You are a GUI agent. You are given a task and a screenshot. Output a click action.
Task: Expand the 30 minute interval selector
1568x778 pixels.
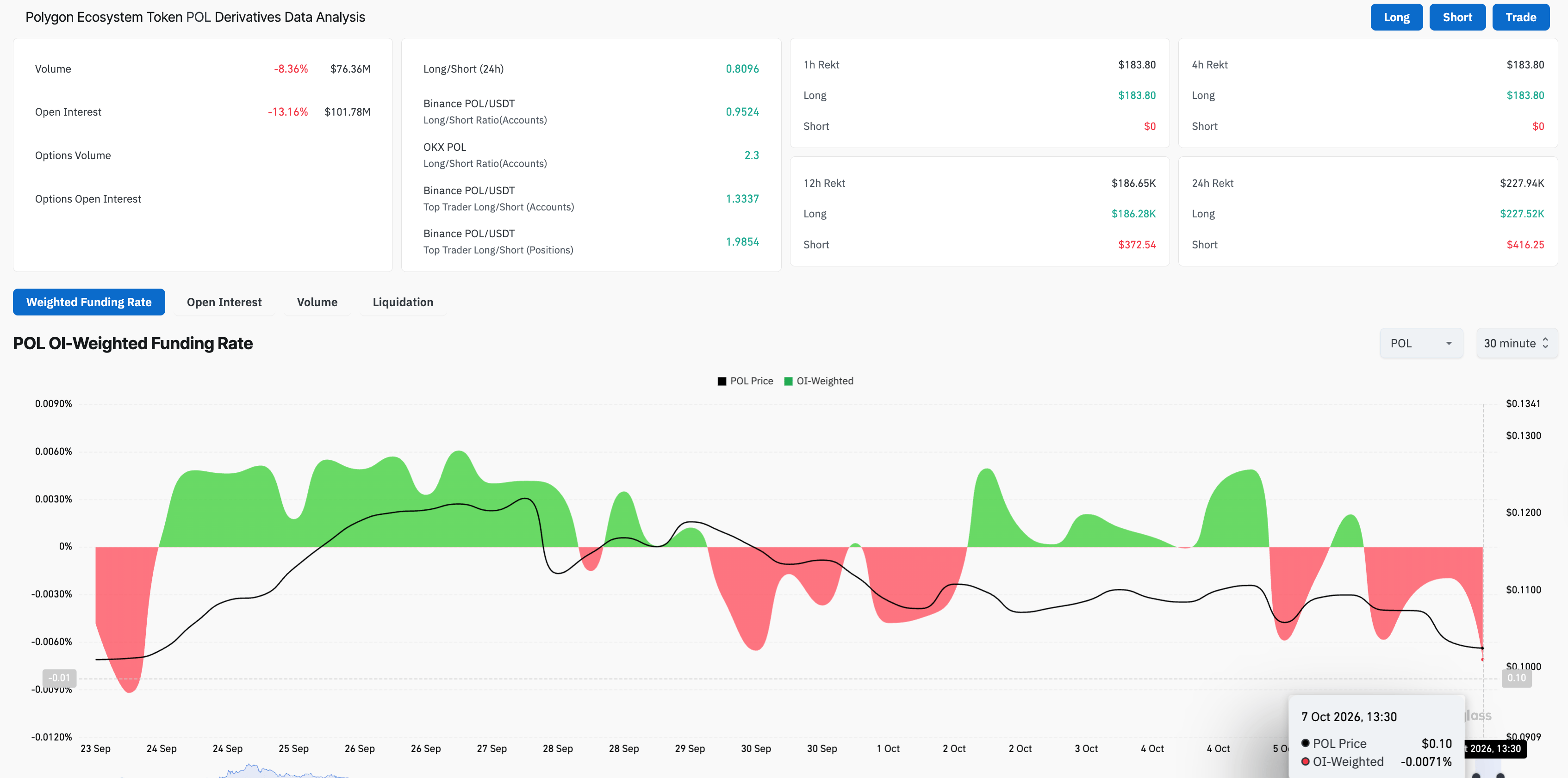(x=1516, y=343)
